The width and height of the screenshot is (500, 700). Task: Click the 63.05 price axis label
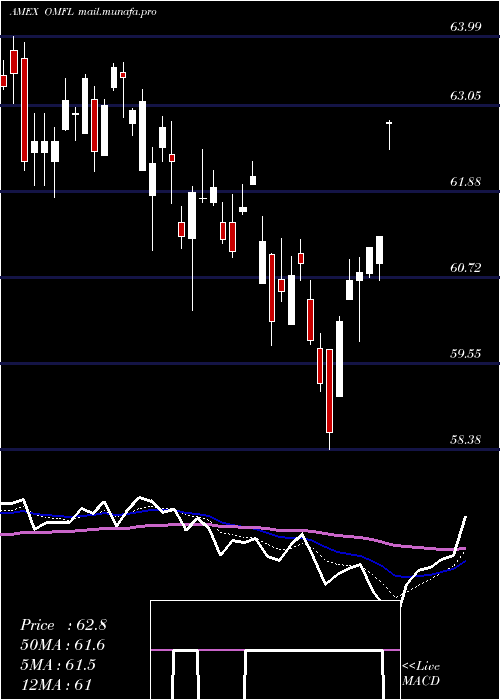tap(466, 96)
